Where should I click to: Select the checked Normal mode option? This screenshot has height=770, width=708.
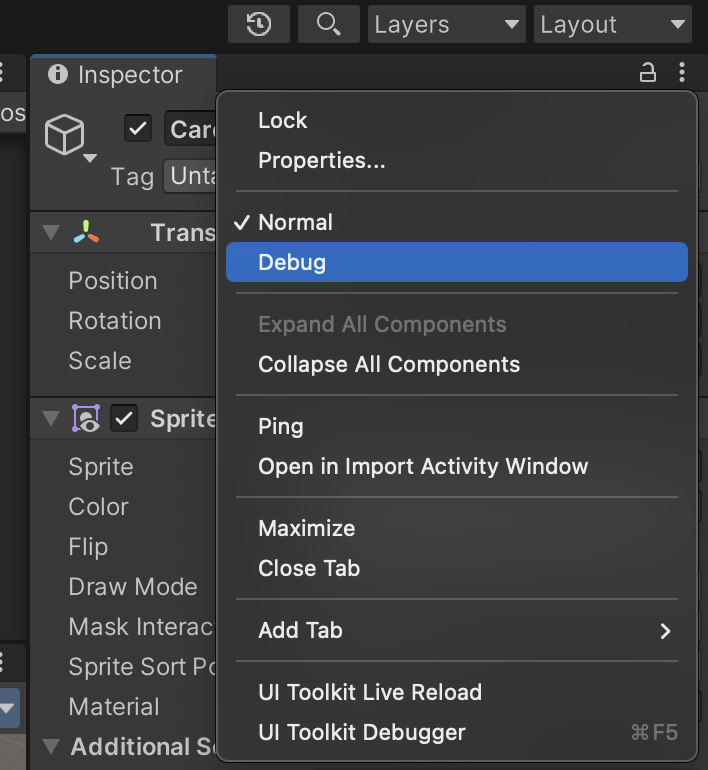(x=296, y=222)
